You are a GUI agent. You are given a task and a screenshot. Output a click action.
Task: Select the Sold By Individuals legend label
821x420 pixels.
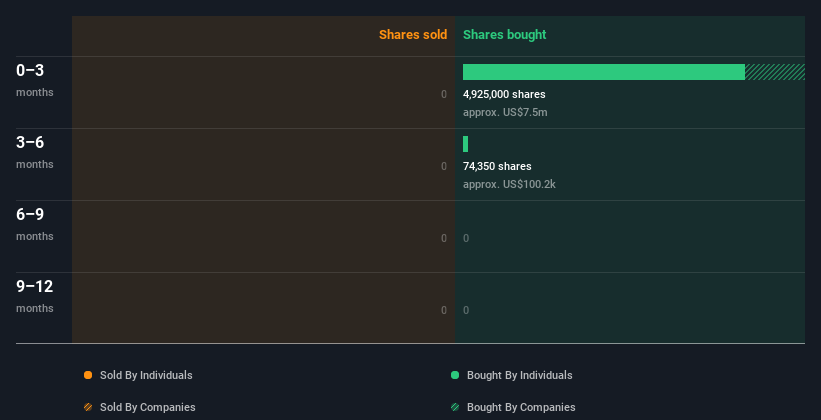coord(146,375)
